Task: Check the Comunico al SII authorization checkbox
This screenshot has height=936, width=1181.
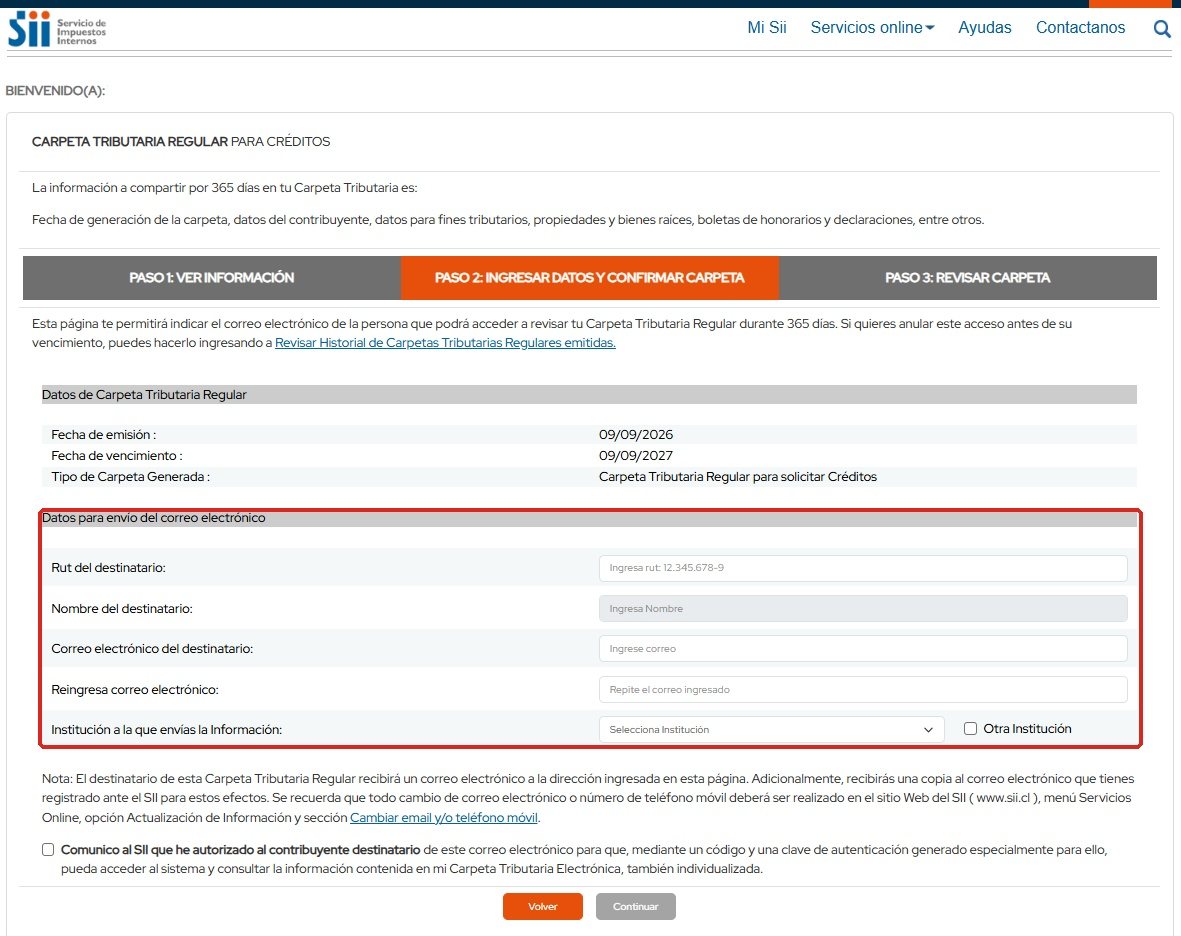Action: tap(48, 849)
